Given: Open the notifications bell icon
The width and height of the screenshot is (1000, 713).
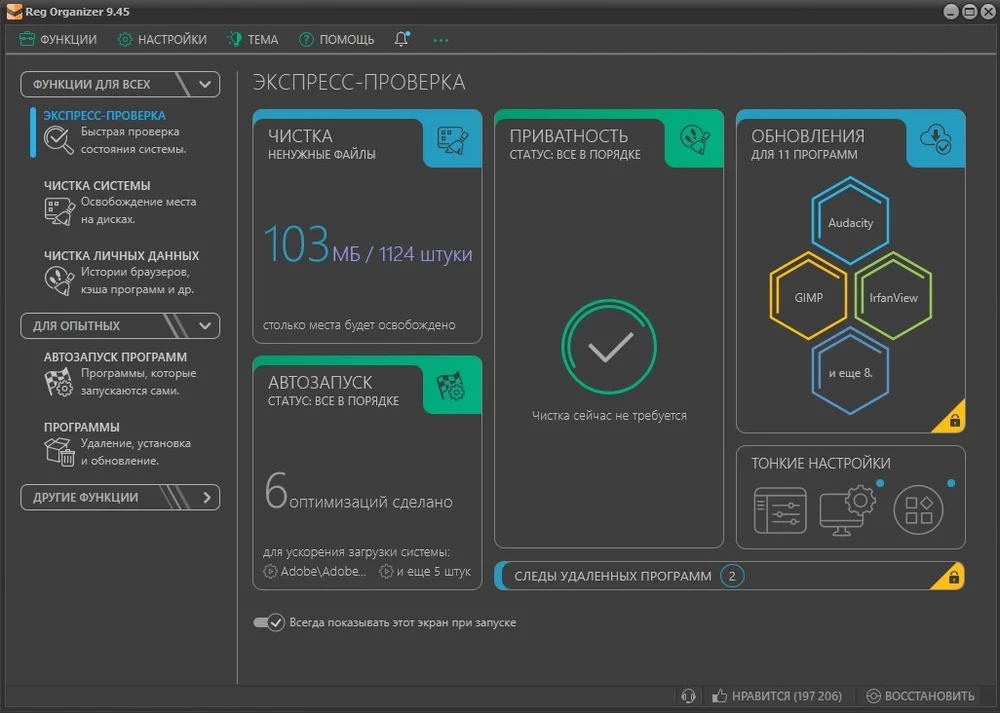Looking at the screenshot, I should 401,39.
